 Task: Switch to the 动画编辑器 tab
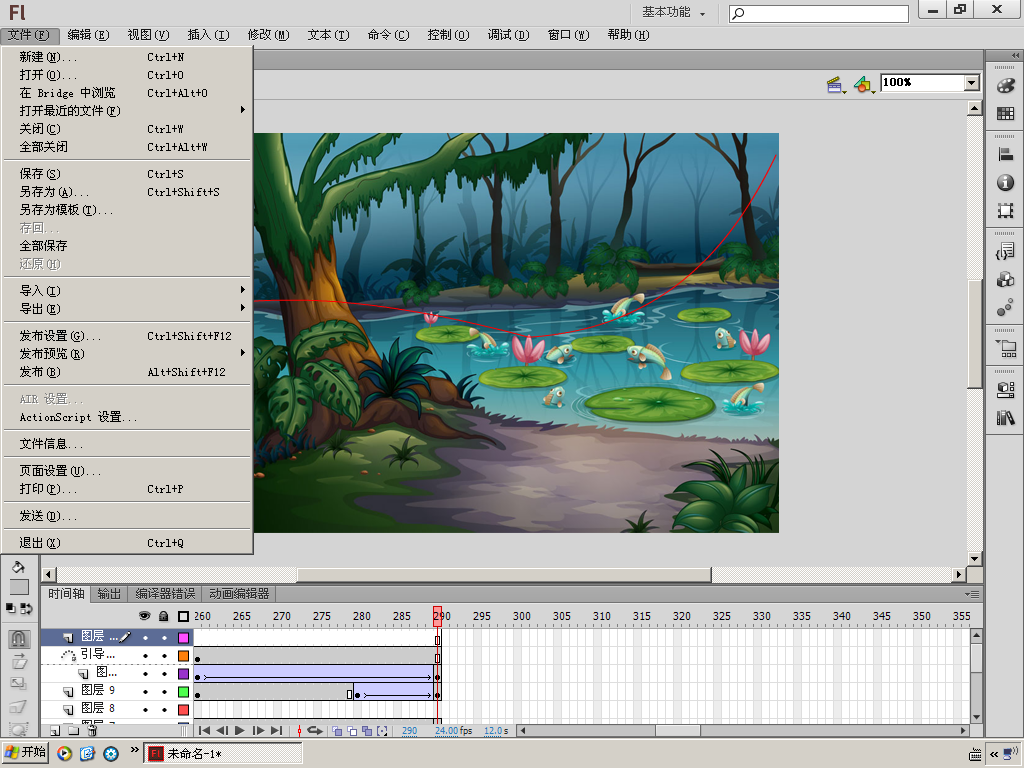tap(239, 594)
